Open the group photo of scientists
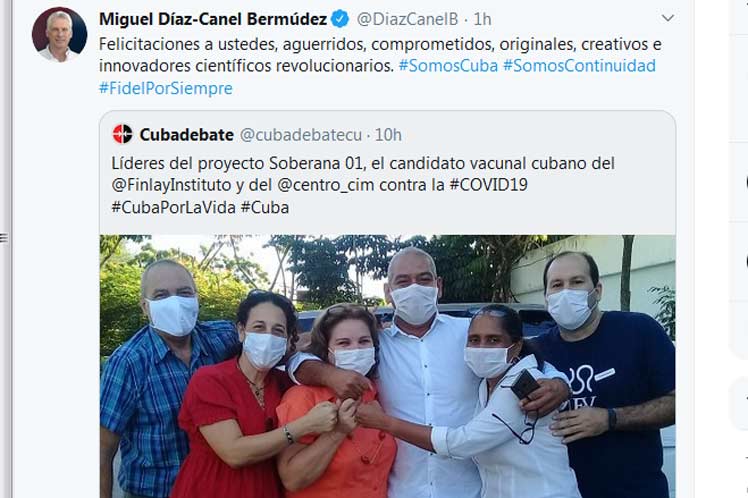Viewport: 748px width, 498px height. (387, 366)
